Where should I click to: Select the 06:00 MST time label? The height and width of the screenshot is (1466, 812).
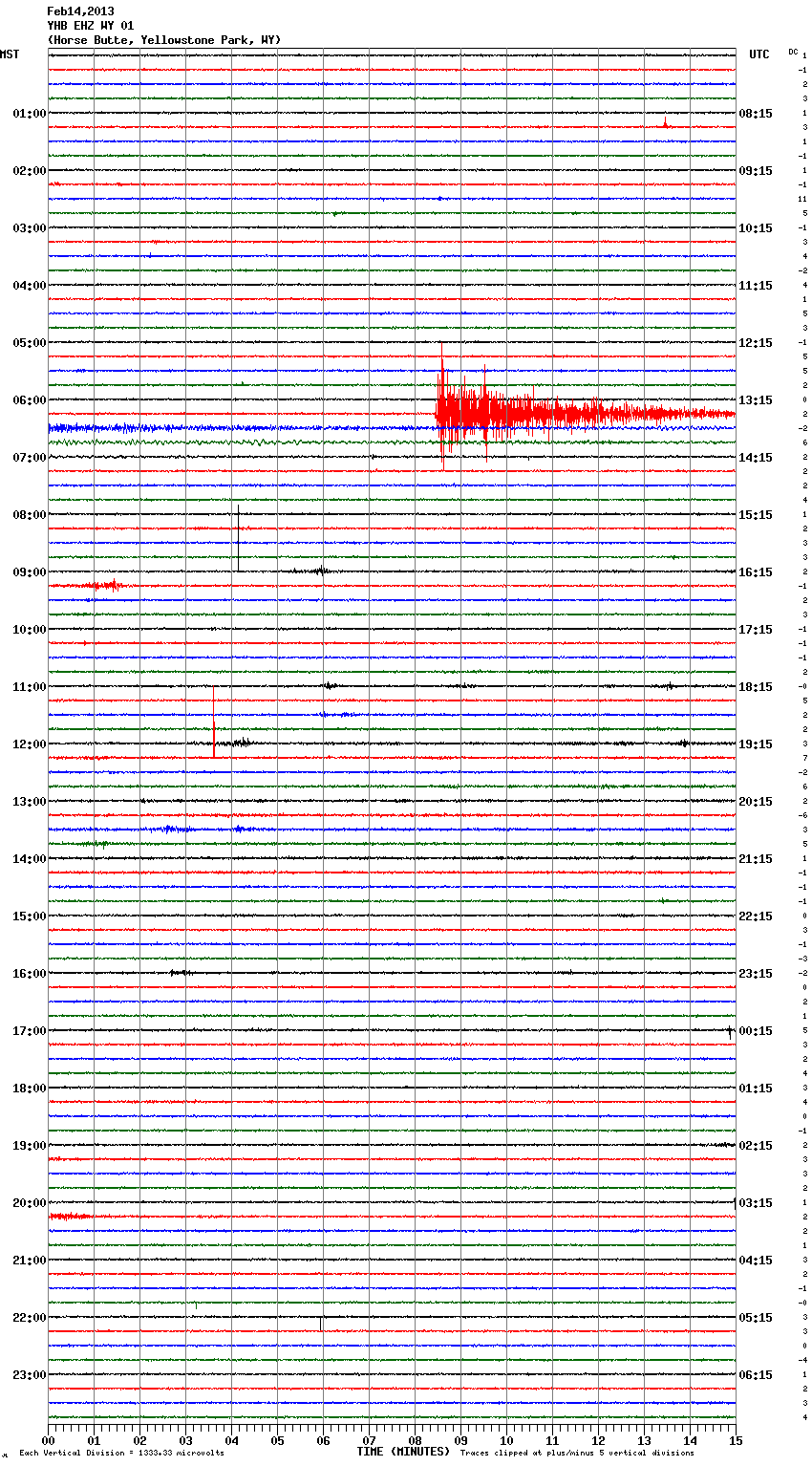click(29, 400)
